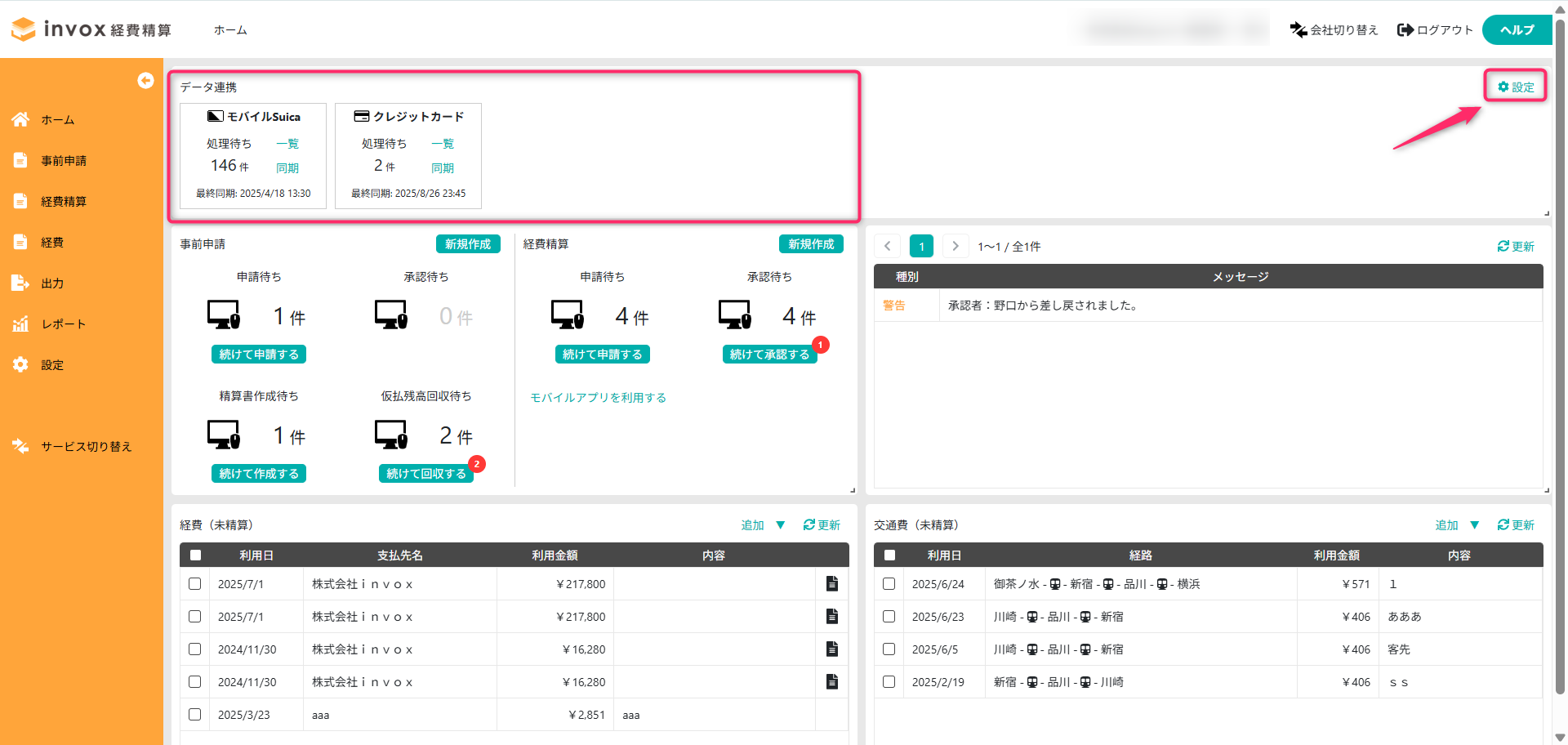The height and width of the screenshot is (745, 1568).
Task: Go to next page of messages
Action: tap(955, 246)
